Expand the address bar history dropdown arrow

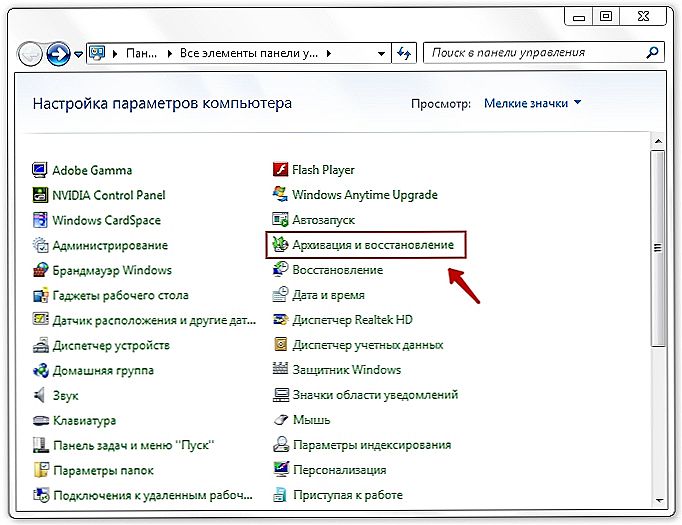(x=381, y=54)
